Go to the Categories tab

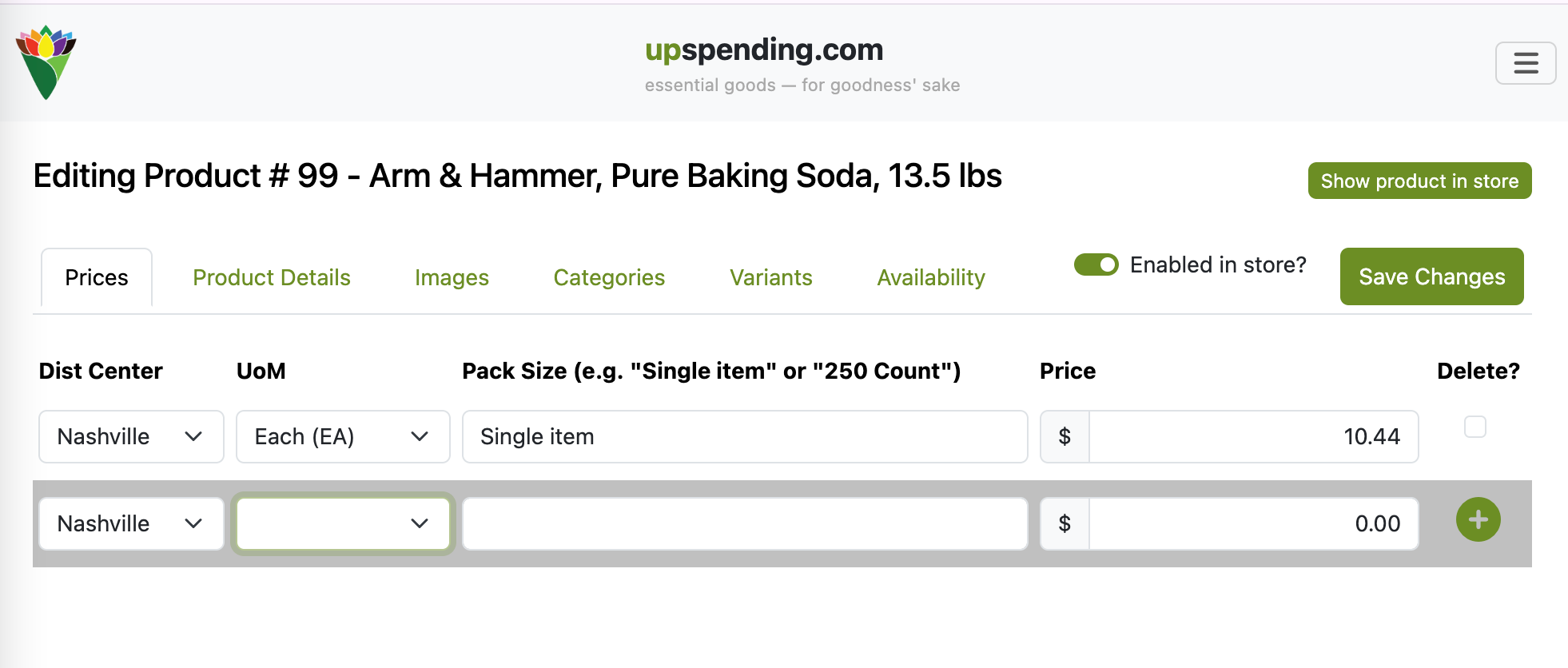[609, 277]
